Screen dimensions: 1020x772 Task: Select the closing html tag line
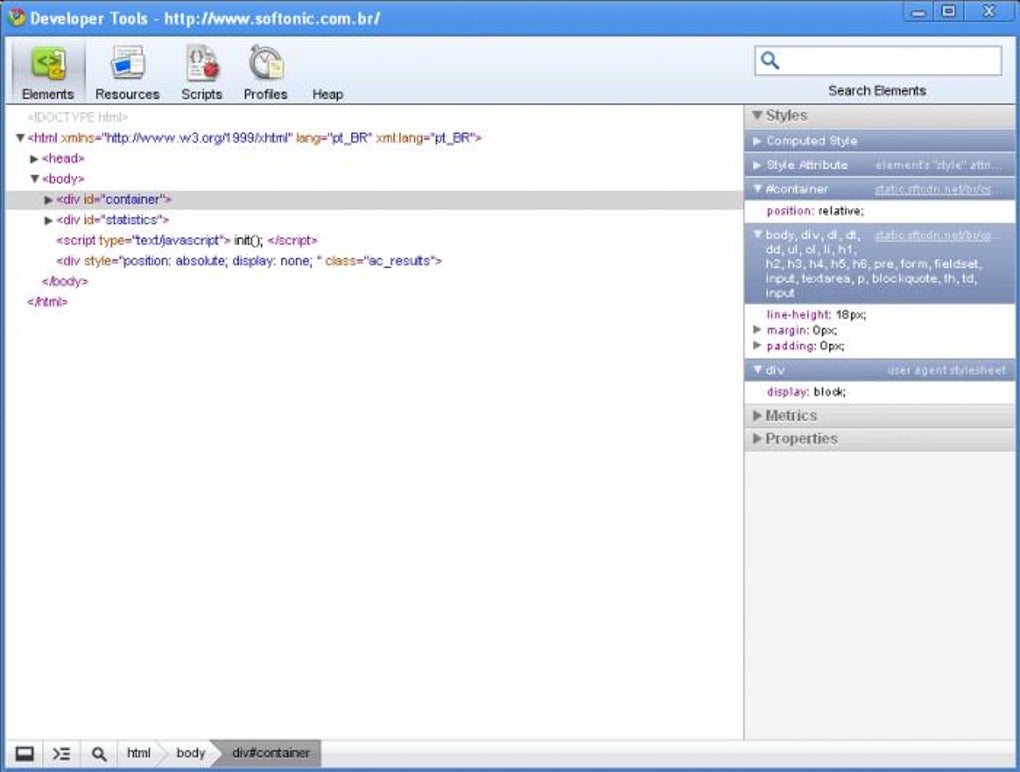click(47, 302)
